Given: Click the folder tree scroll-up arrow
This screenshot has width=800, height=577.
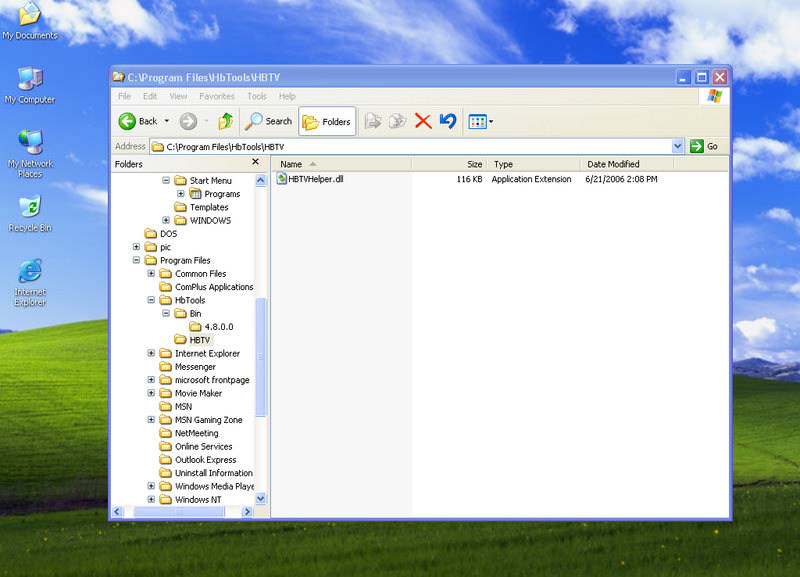Looking at the screenshot, I should (x=261, y=180).
